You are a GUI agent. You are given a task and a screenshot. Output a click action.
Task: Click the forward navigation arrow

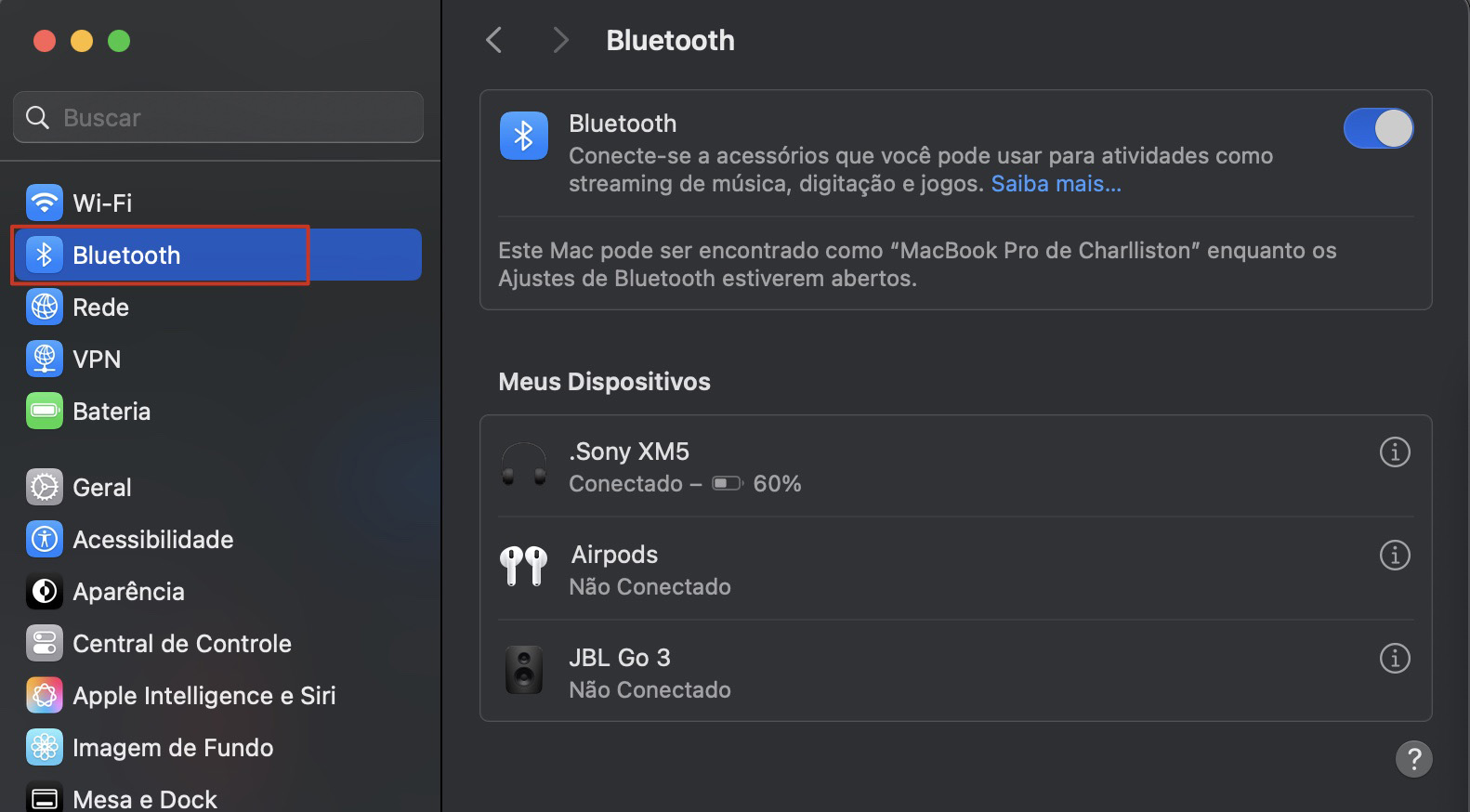pos(559,40)
